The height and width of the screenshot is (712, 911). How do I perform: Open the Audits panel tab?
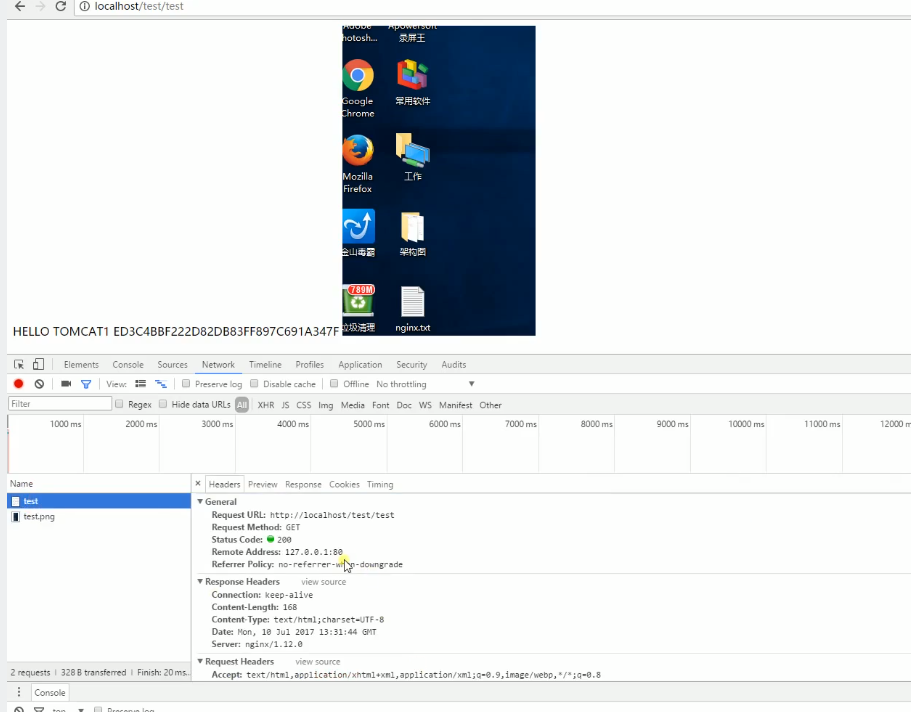pos(454,364)
